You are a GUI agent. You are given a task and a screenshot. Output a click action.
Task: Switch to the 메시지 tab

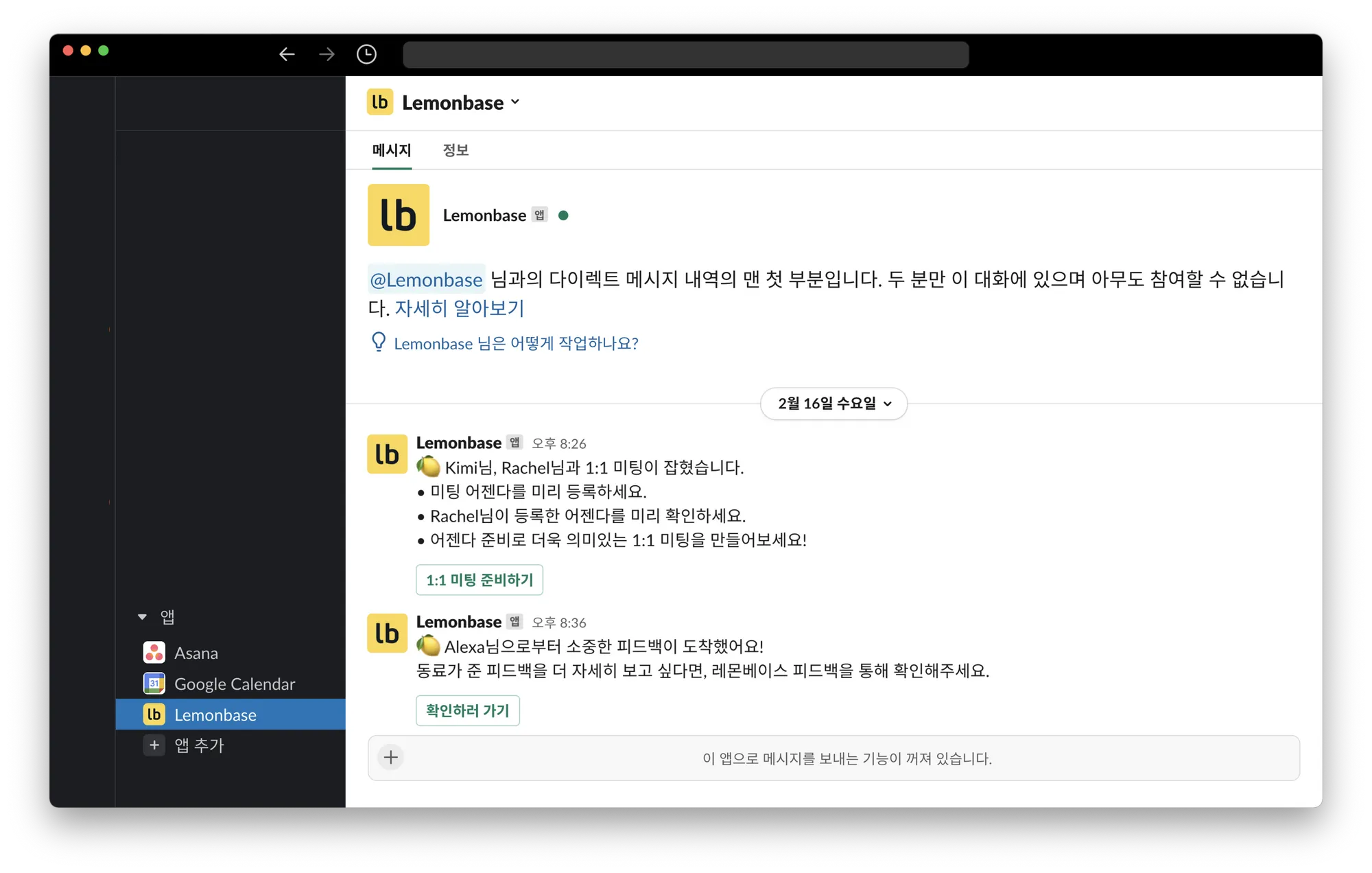point(392,150)
